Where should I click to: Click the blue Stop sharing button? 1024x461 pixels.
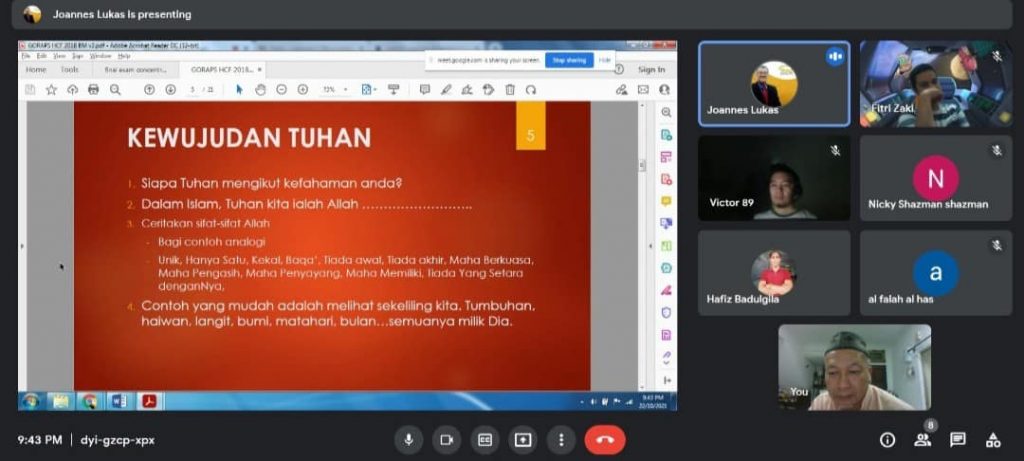tap(569, 60)
